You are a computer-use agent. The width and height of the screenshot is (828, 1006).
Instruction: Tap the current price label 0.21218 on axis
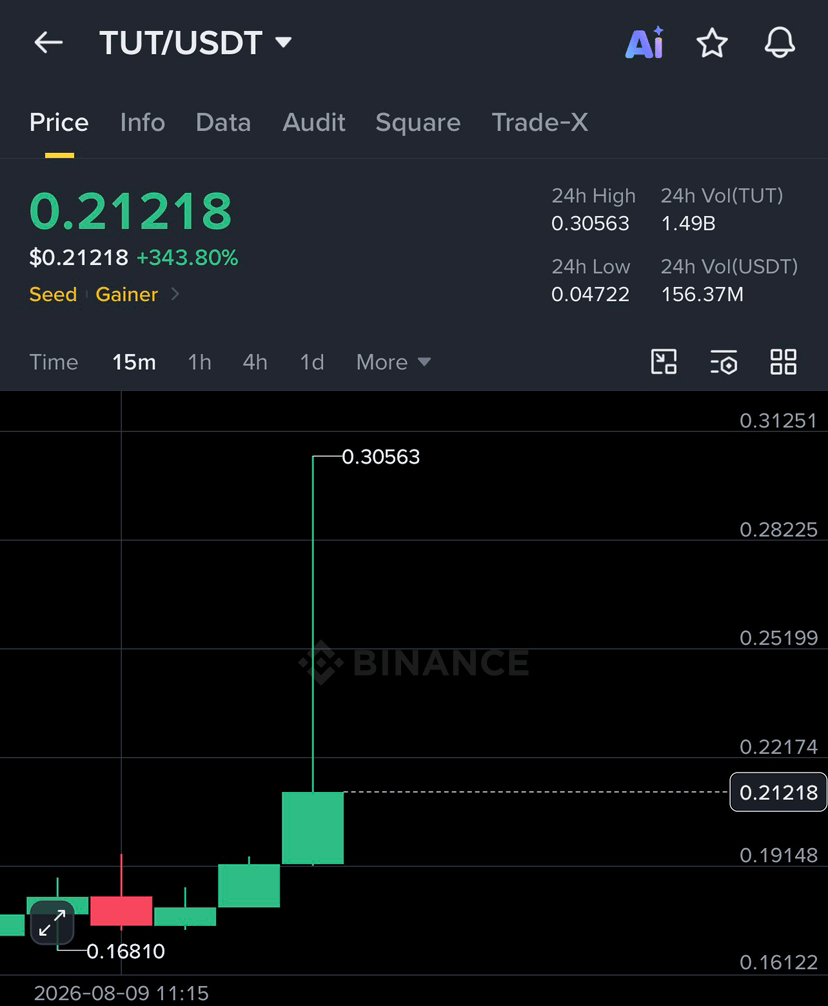coord(778,792)
